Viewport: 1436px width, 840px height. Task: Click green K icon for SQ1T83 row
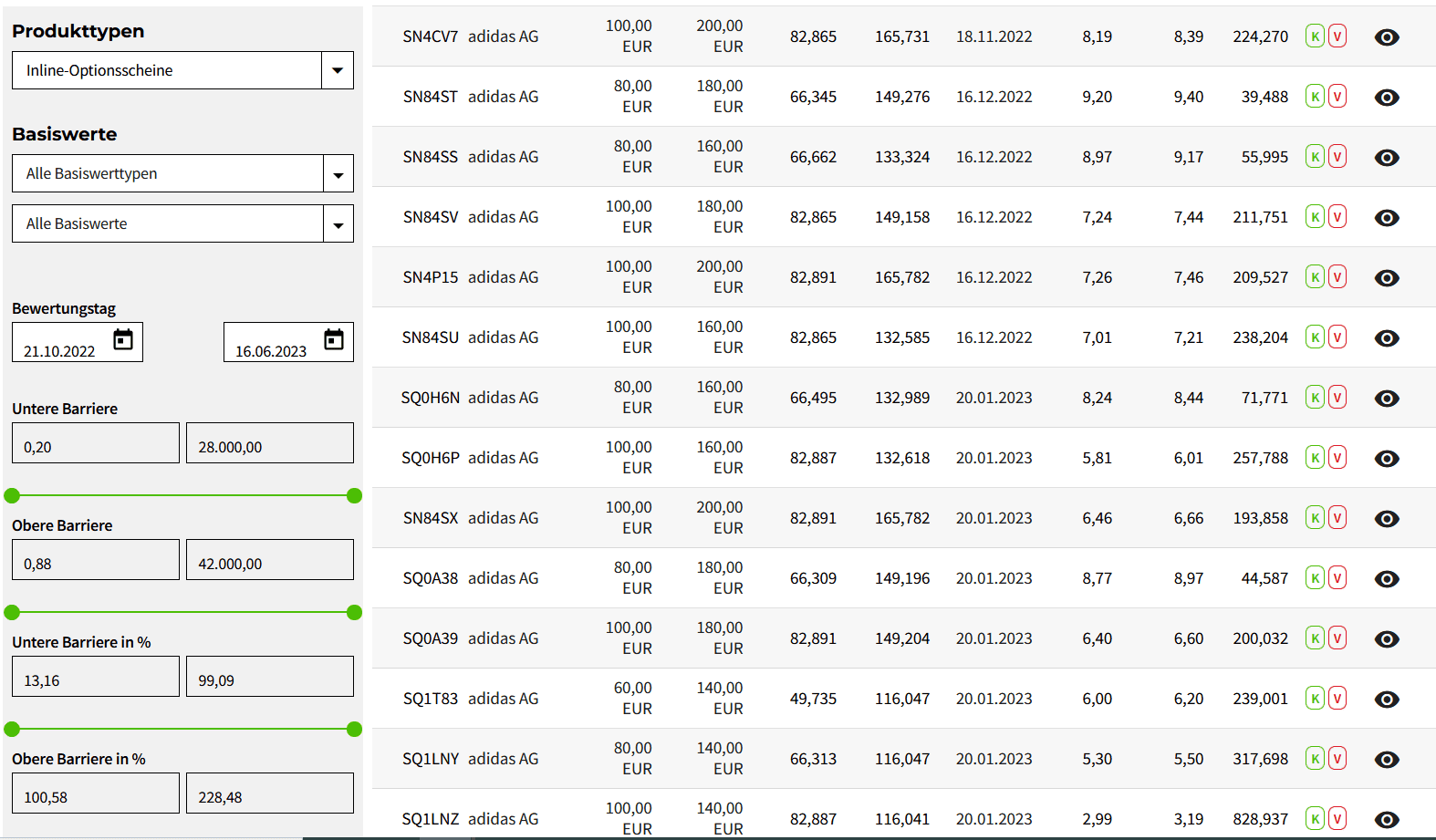[x=1314, y=699]
